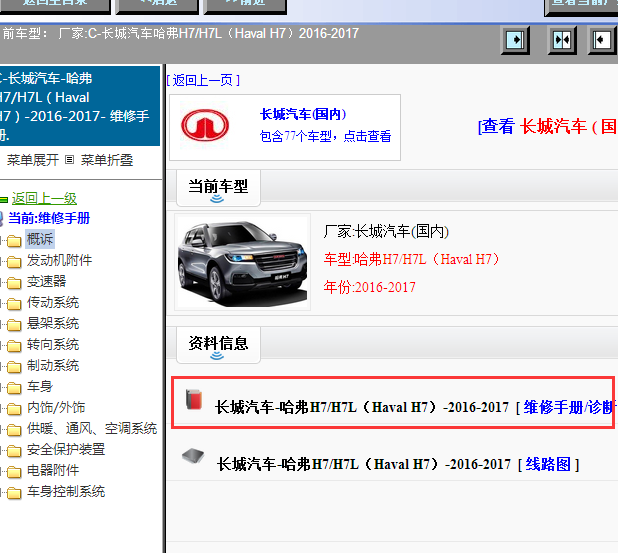Open the 线路图 link
Screen dimensions: 618x553
pyautogui.click(x=548, y=464)
